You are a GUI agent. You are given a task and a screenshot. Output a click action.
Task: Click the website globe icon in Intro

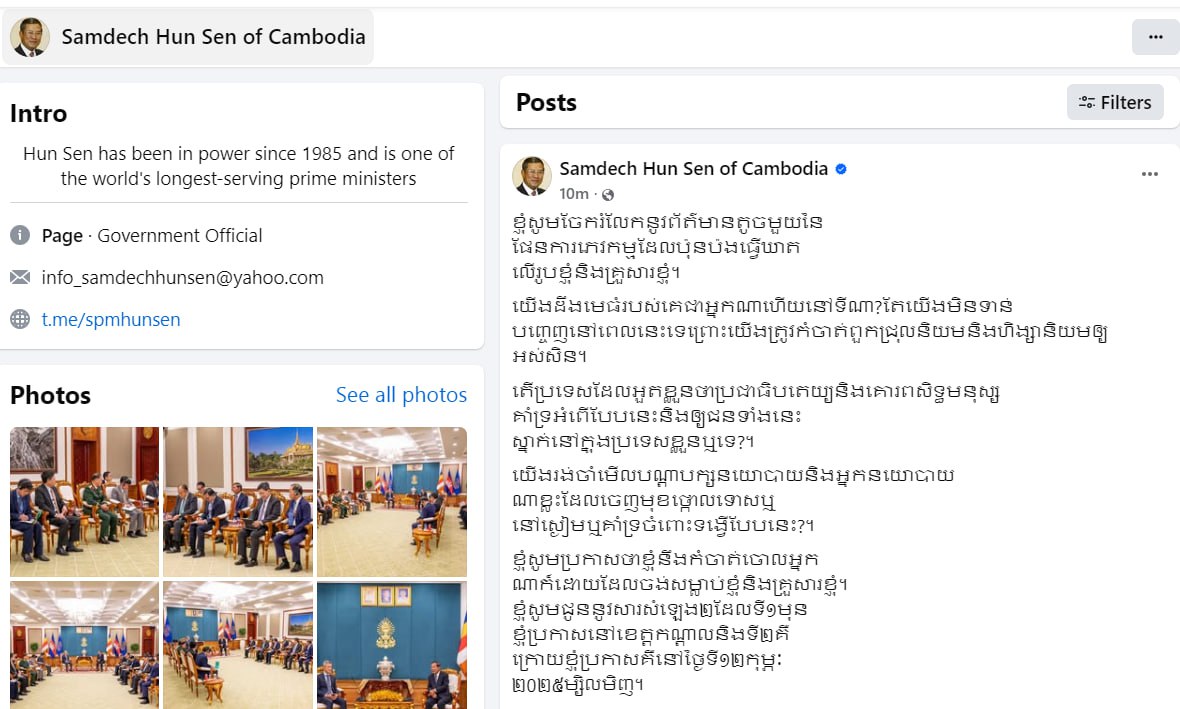pos(20,320)
